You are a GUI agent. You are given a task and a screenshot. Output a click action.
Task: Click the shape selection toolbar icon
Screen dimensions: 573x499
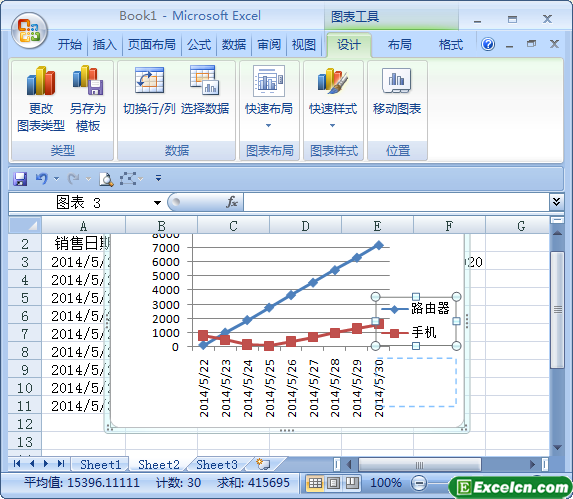point(128,179)
